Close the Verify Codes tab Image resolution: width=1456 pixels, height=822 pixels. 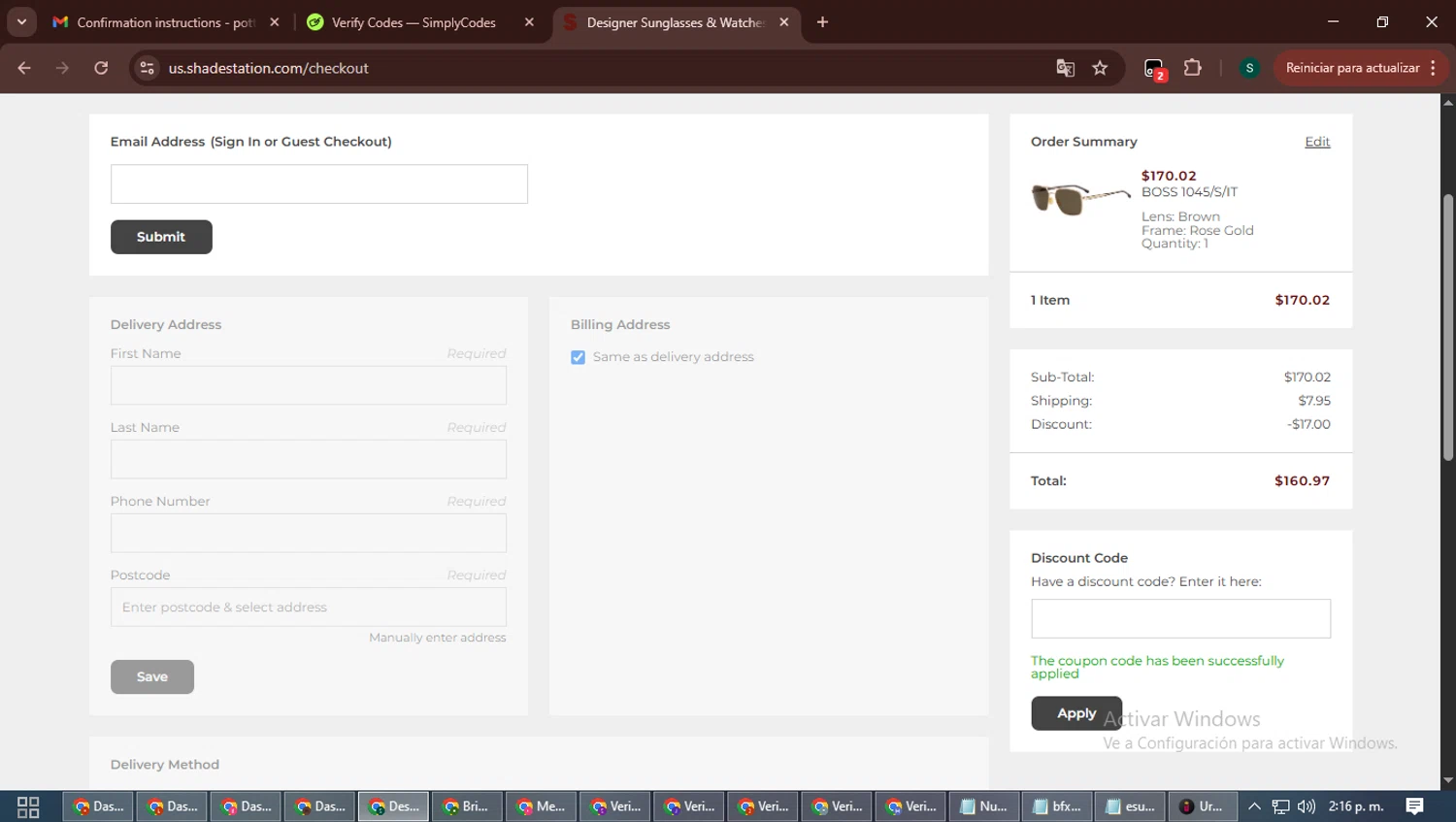pos(529,22)
